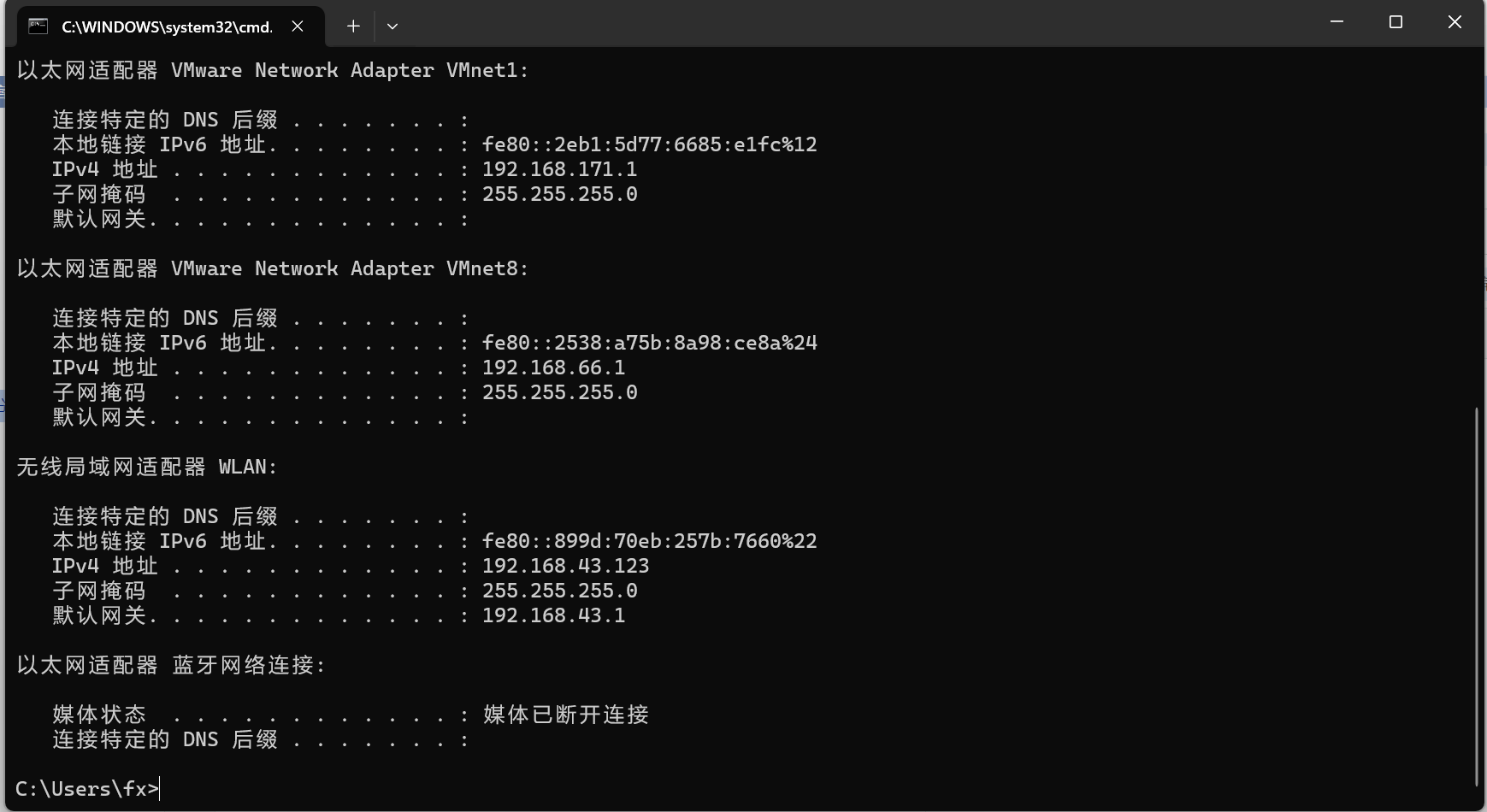Image resolution: width=1487 pixels, height=812 pixels.
Task: Click the WLAN IPv4 address 192.168.43.123
Action: 565,566
